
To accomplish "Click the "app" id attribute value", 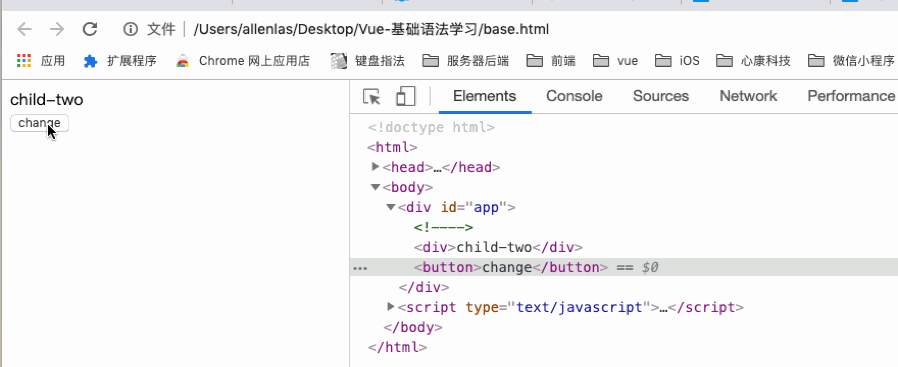I will 486,207.
